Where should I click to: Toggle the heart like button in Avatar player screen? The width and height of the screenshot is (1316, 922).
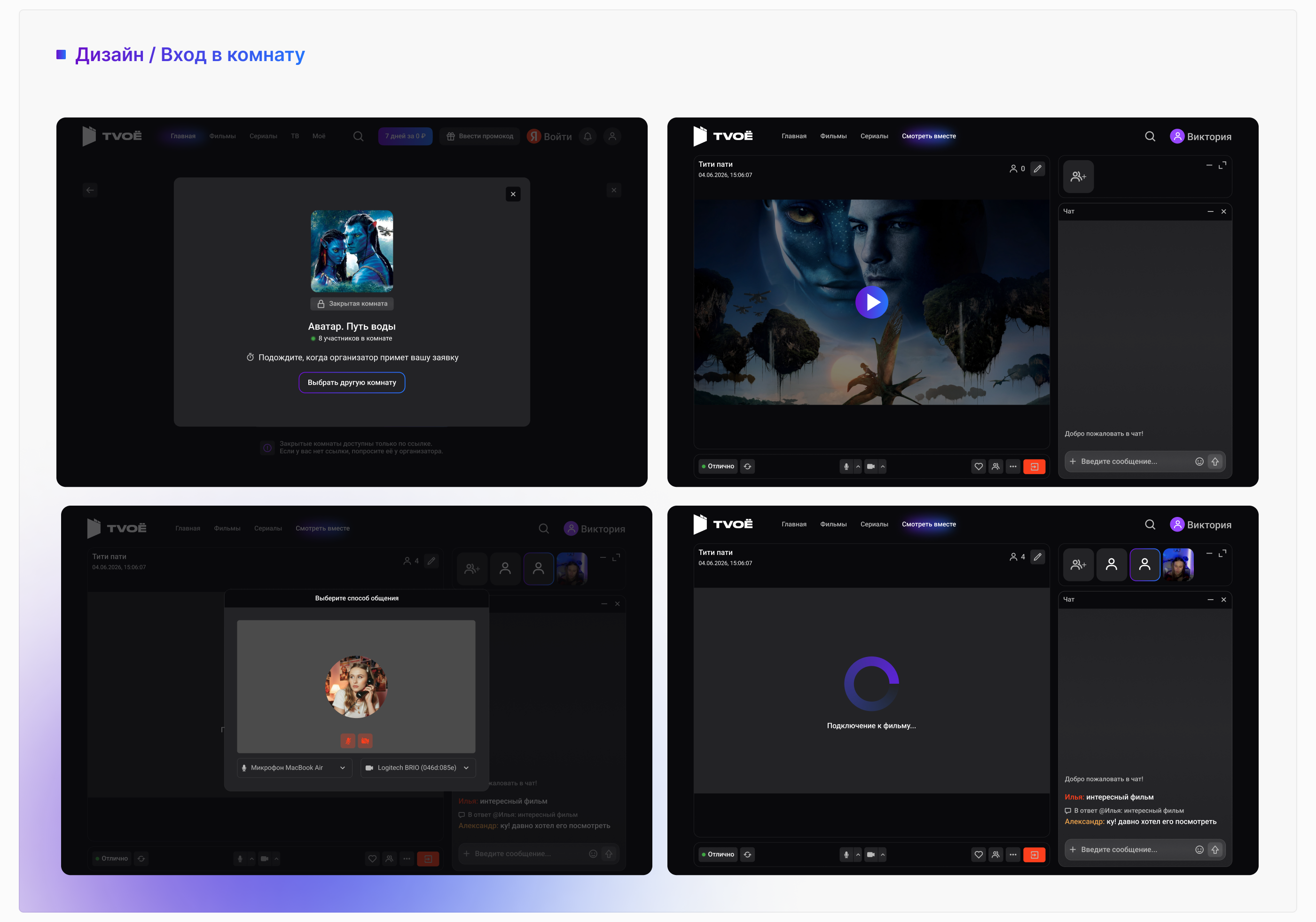[x=979, y=467]
